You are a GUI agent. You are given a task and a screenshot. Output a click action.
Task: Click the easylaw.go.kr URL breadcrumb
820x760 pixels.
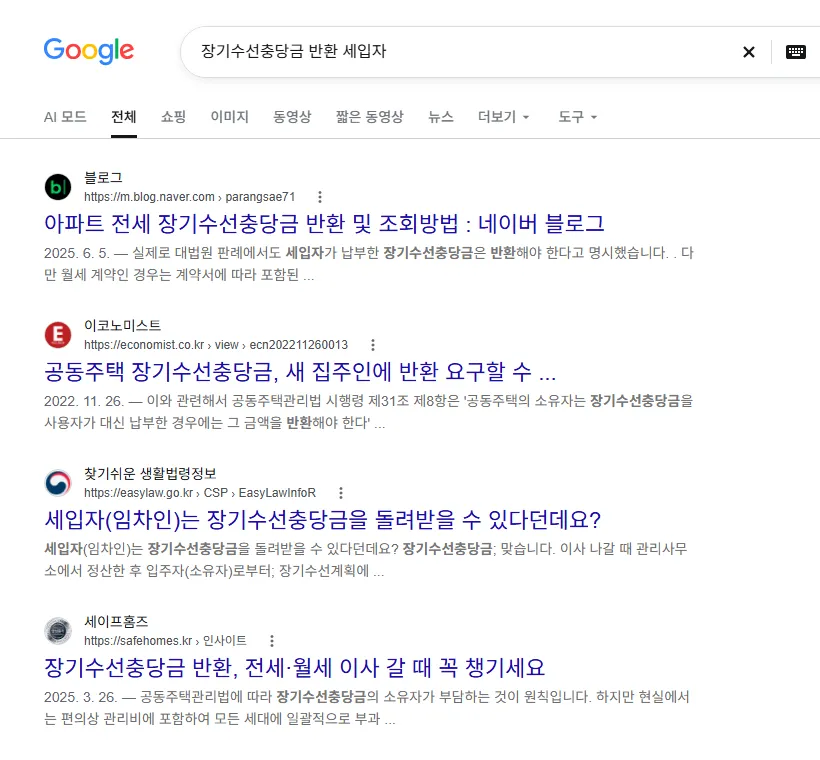tap(200, 493)
